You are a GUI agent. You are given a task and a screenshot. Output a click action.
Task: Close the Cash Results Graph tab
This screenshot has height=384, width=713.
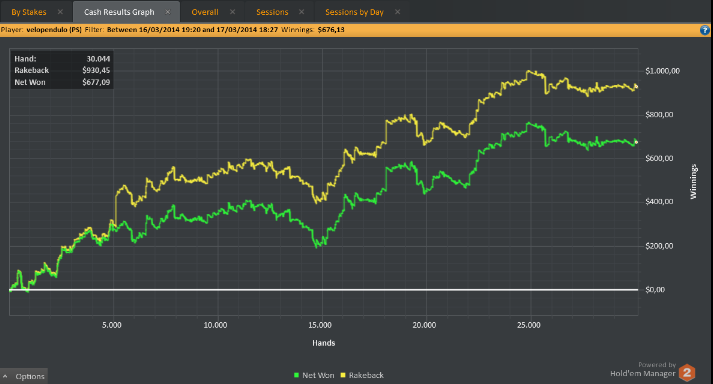pos(168,12)
